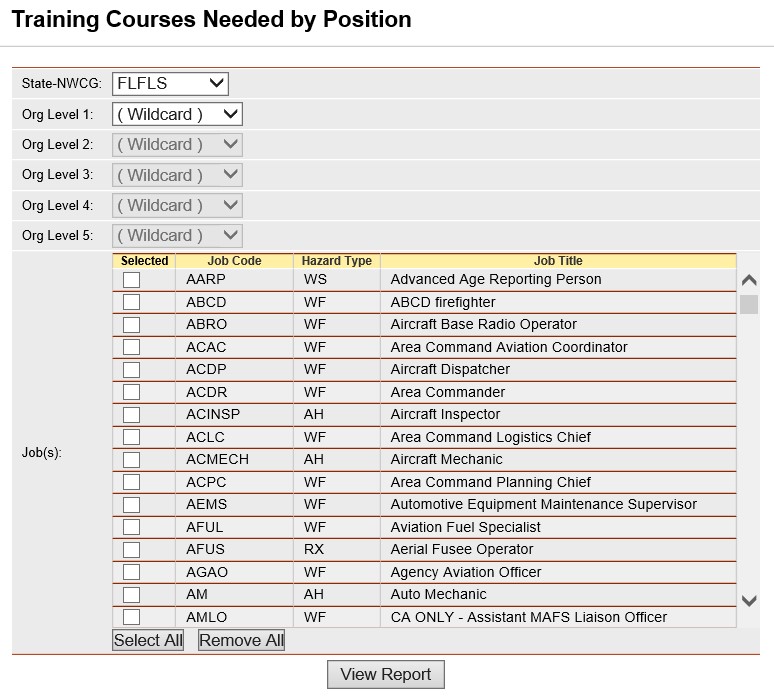Expand the Org Level 1 dropdown
774x696 pixels.
click(177, 115)
